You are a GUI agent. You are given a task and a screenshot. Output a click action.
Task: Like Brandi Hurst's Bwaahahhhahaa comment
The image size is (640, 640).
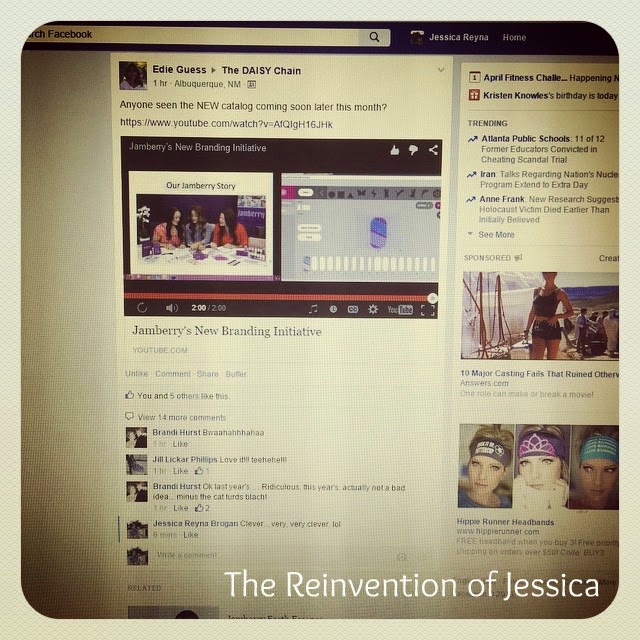coord(180,444)
